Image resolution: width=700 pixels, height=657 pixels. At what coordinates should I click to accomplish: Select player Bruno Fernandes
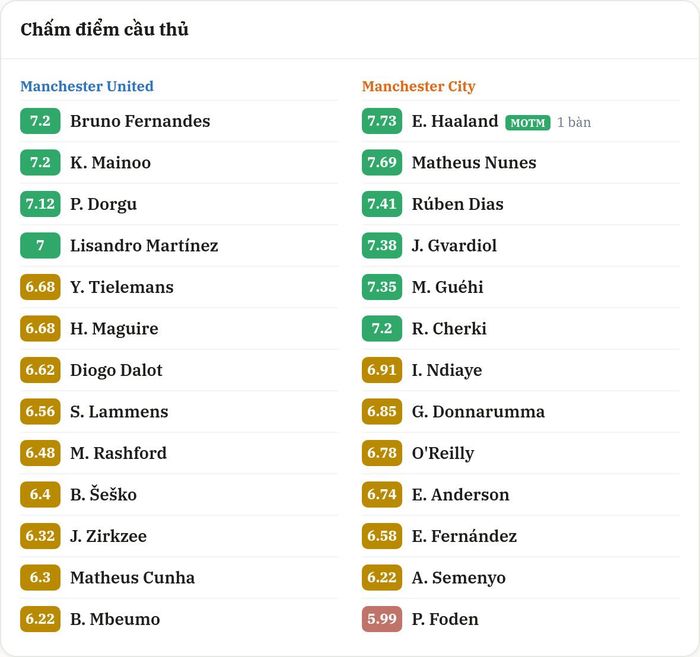click(140, 121)
